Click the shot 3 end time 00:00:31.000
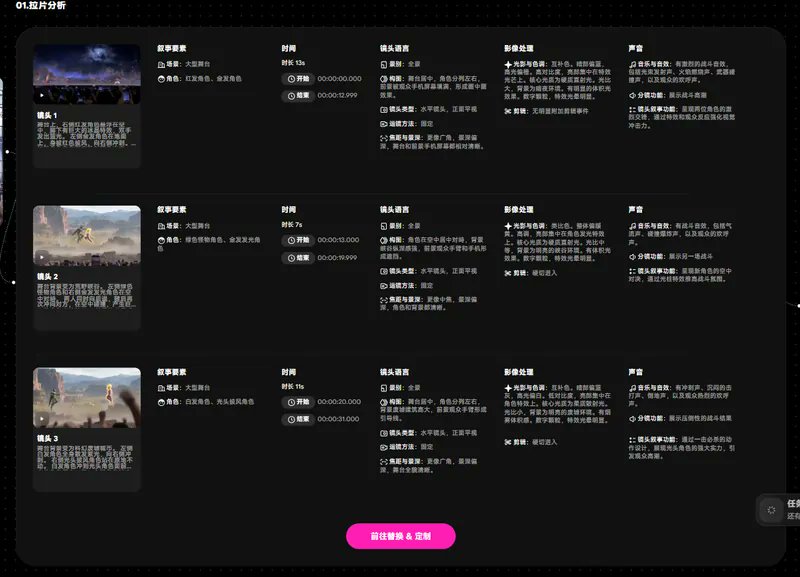The image size is (800, 577). click(338, 419)
